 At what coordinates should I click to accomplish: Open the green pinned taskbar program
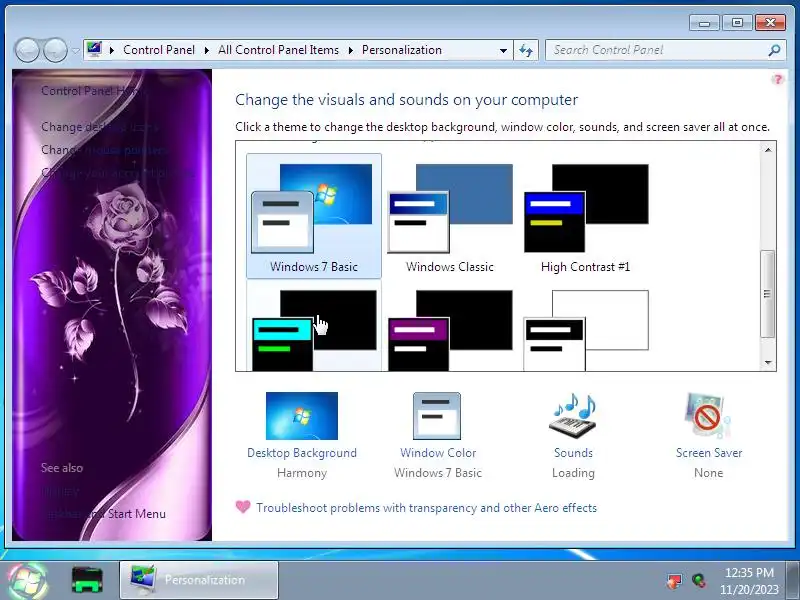click(x=87, y=580)
